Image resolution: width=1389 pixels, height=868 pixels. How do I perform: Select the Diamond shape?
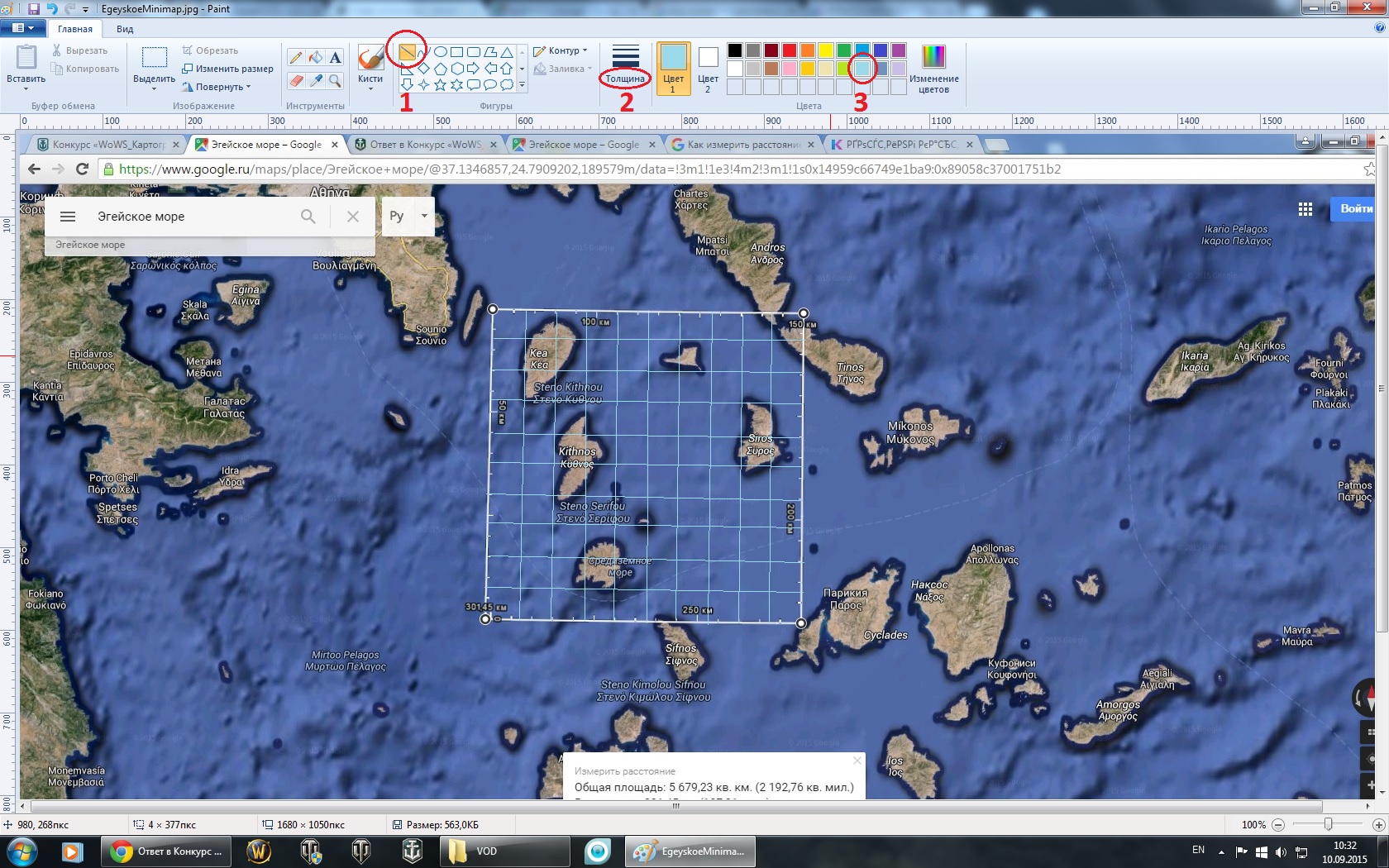[x=423, y=69]
